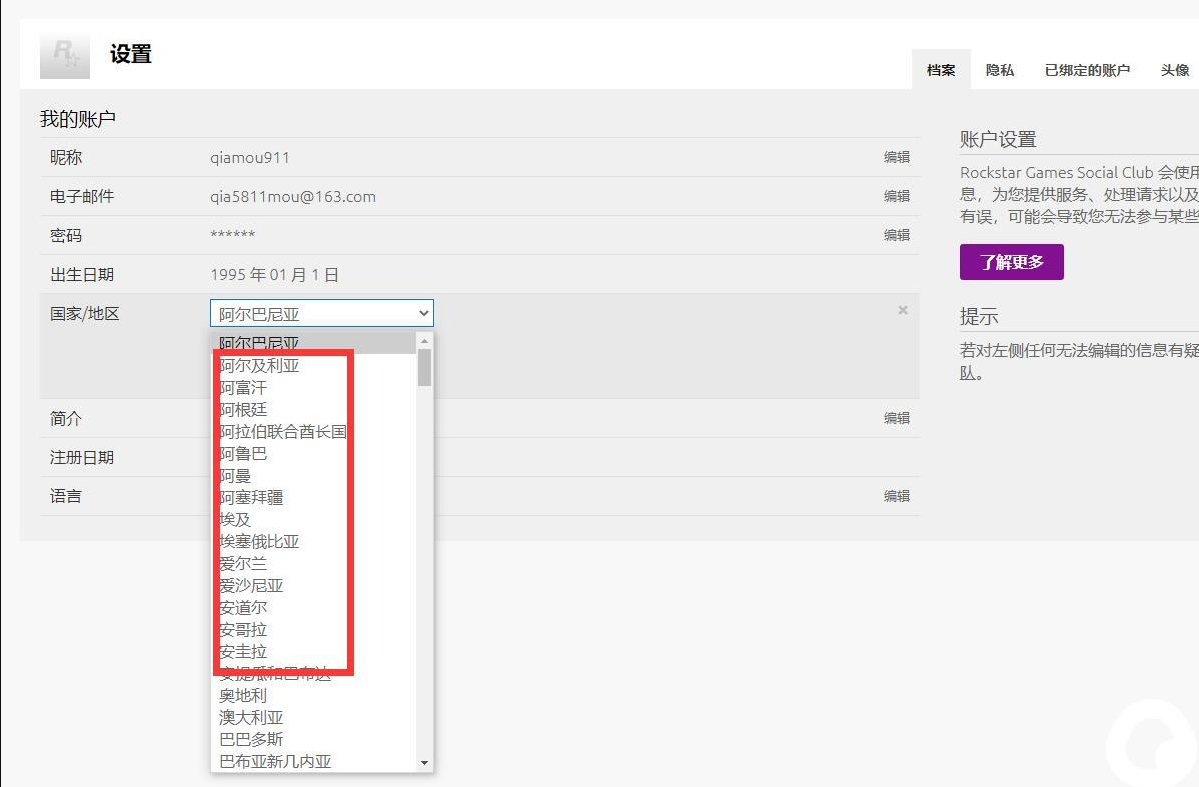
Task: Select 安哥拉 in the country list
Action: 314,629
